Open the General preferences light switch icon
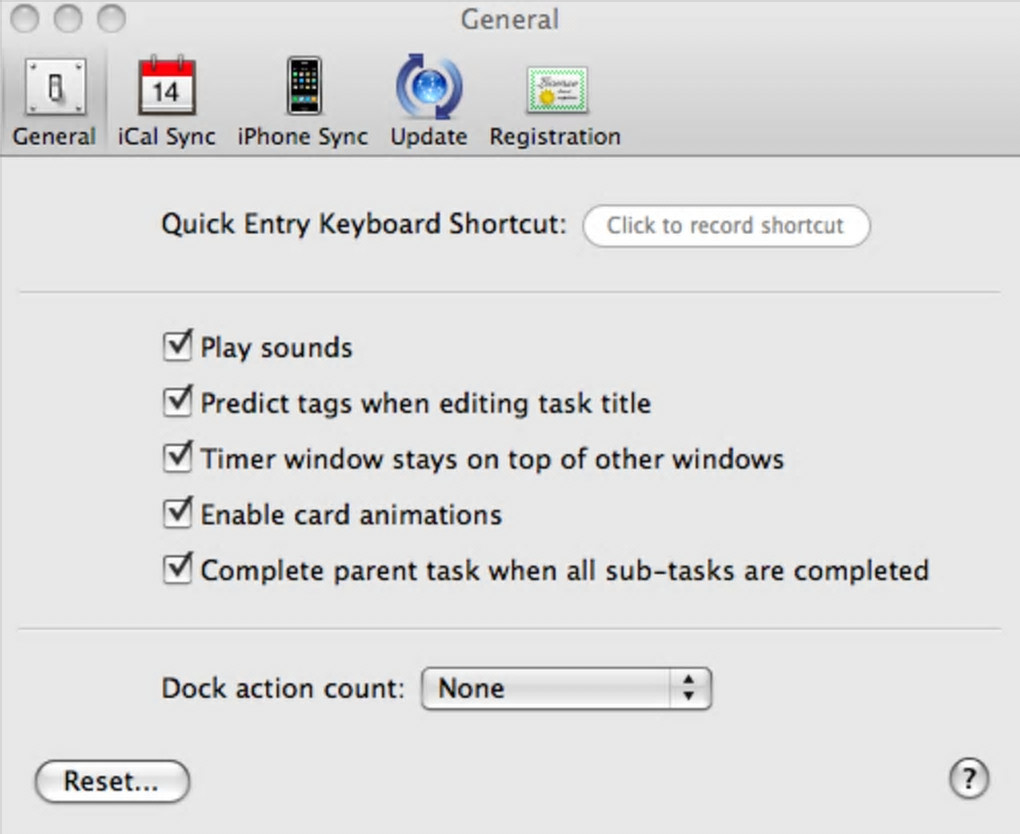 click(54, 88)
